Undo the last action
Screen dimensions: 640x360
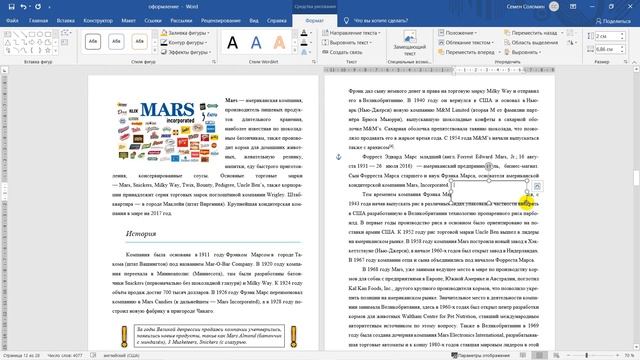point(23,7)
